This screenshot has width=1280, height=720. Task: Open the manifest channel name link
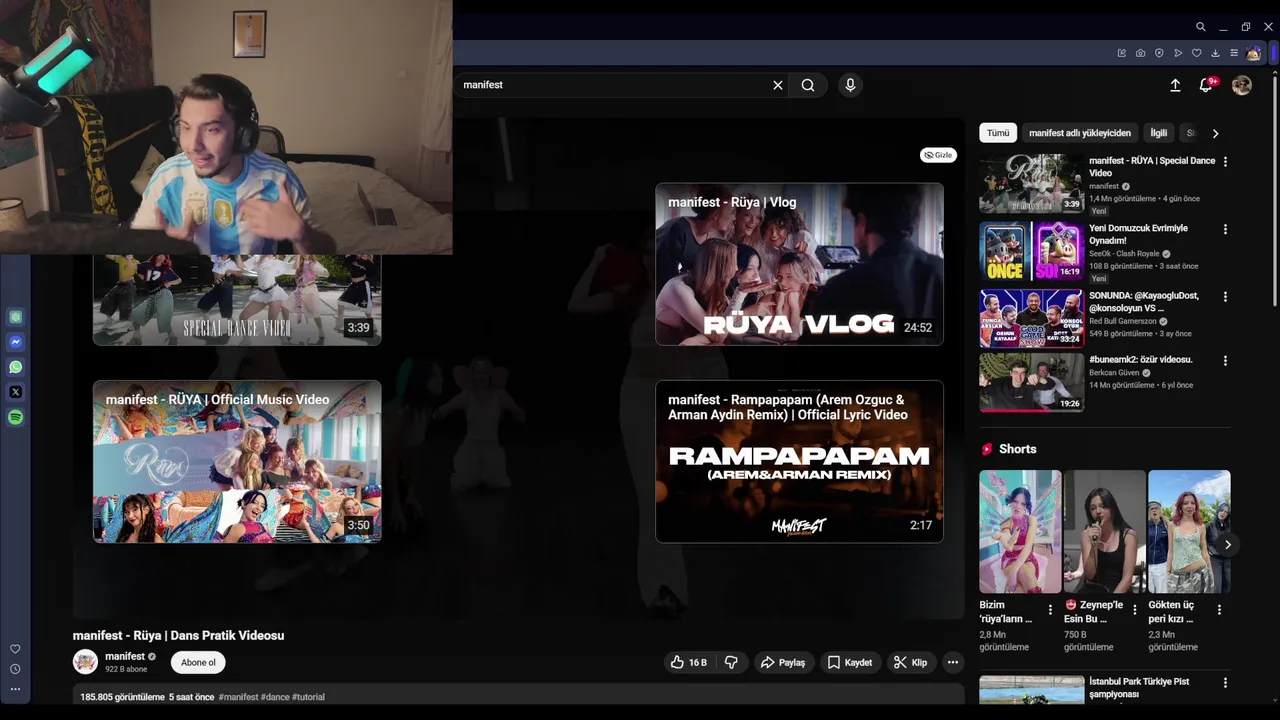coord(125,656)
